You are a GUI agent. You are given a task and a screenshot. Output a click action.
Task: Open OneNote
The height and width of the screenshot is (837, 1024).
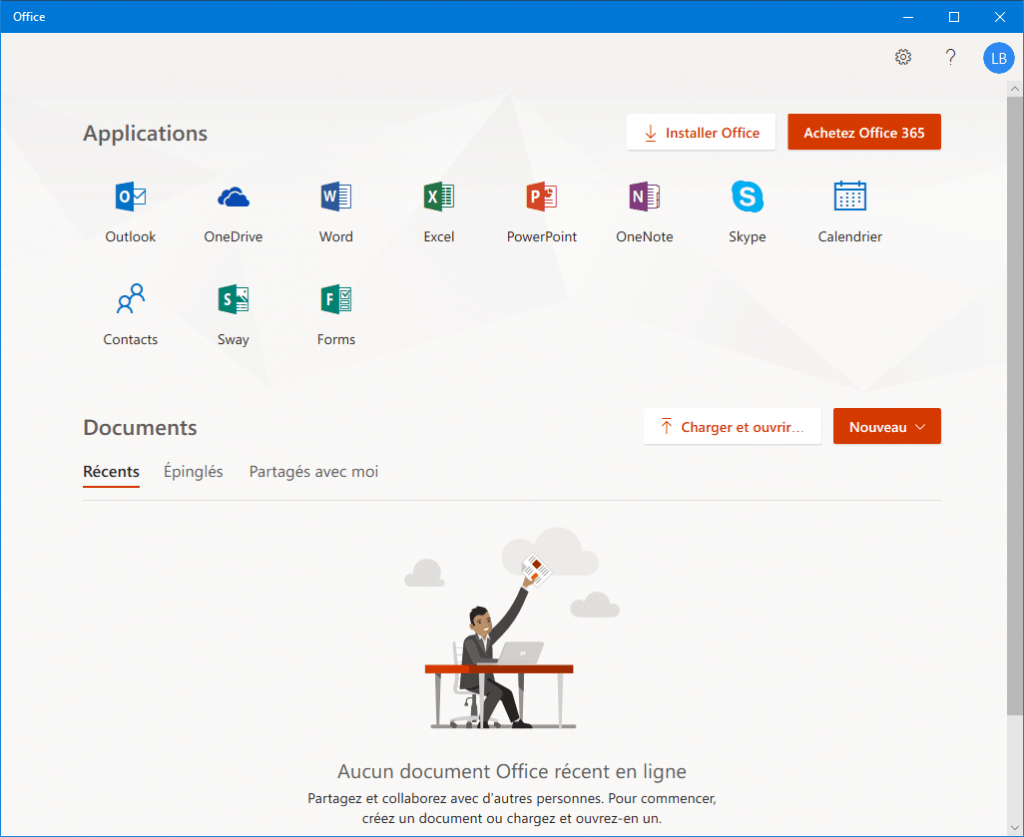[645, 212]
